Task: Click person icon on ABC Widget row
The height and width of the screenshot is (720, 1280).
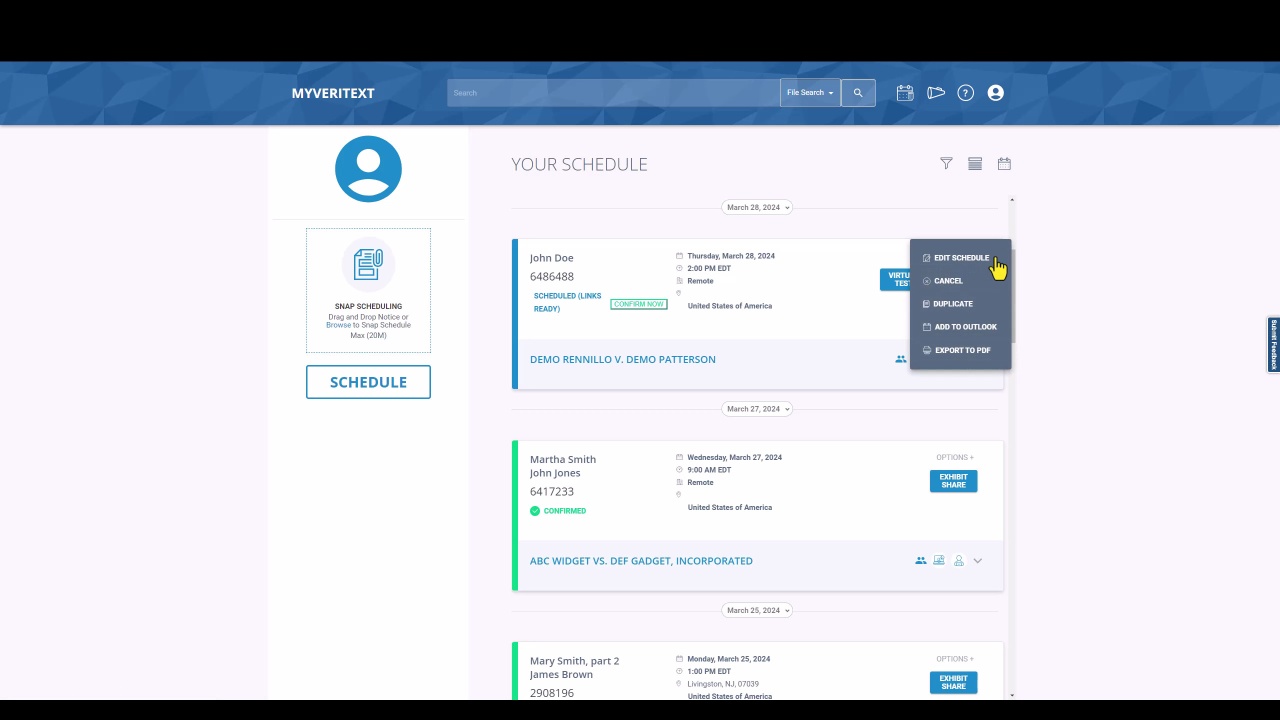Action: (x=958, y=561)
